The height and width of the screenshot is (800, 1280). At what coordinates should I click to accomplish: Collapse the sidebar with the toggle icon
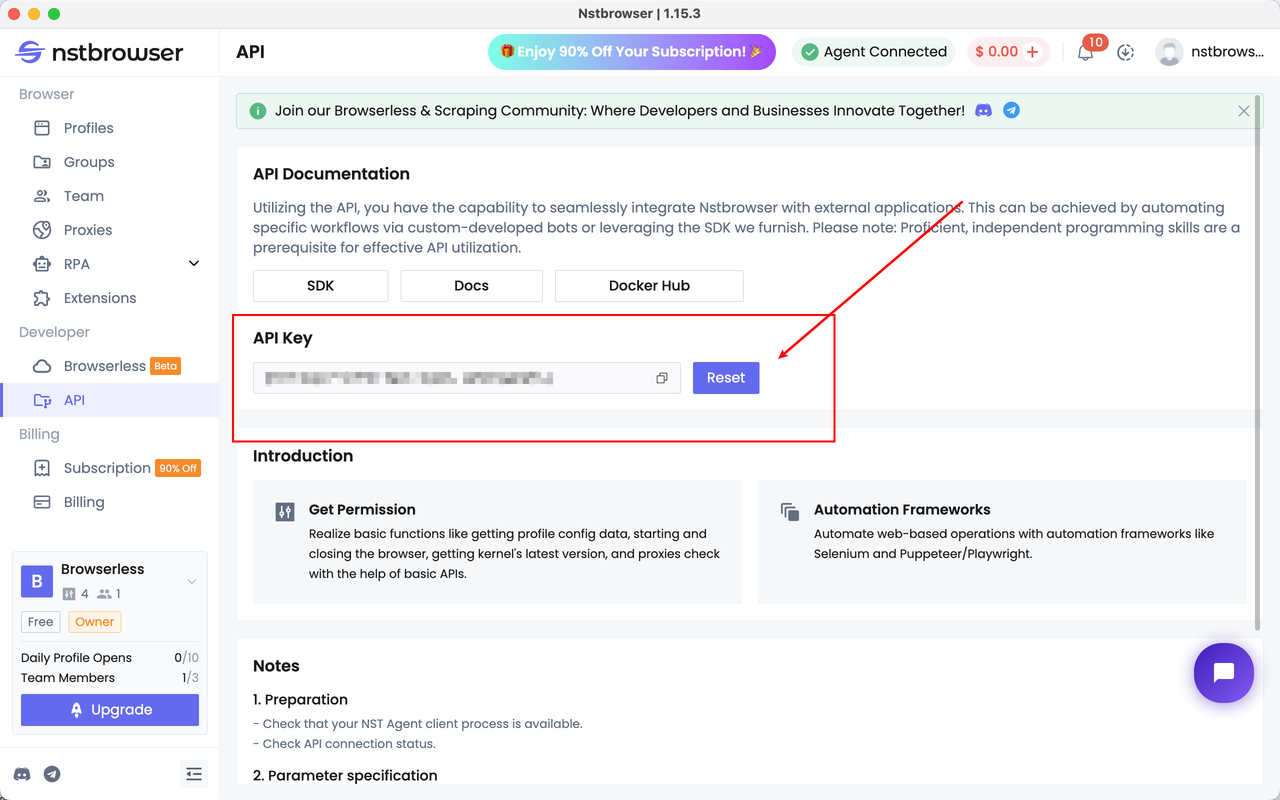coord(194,774)
